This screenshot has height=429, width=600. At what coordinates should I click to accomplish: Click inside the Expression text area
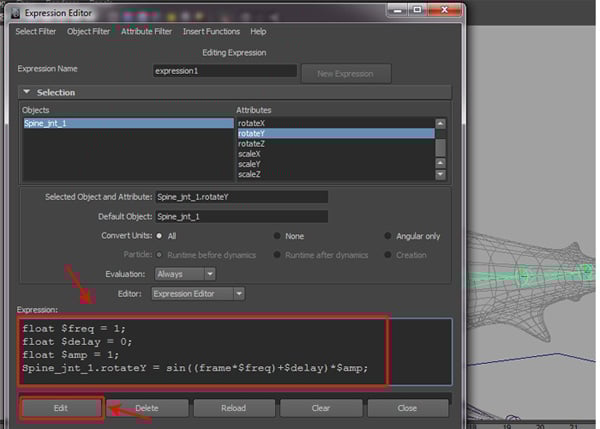[235, 351]
